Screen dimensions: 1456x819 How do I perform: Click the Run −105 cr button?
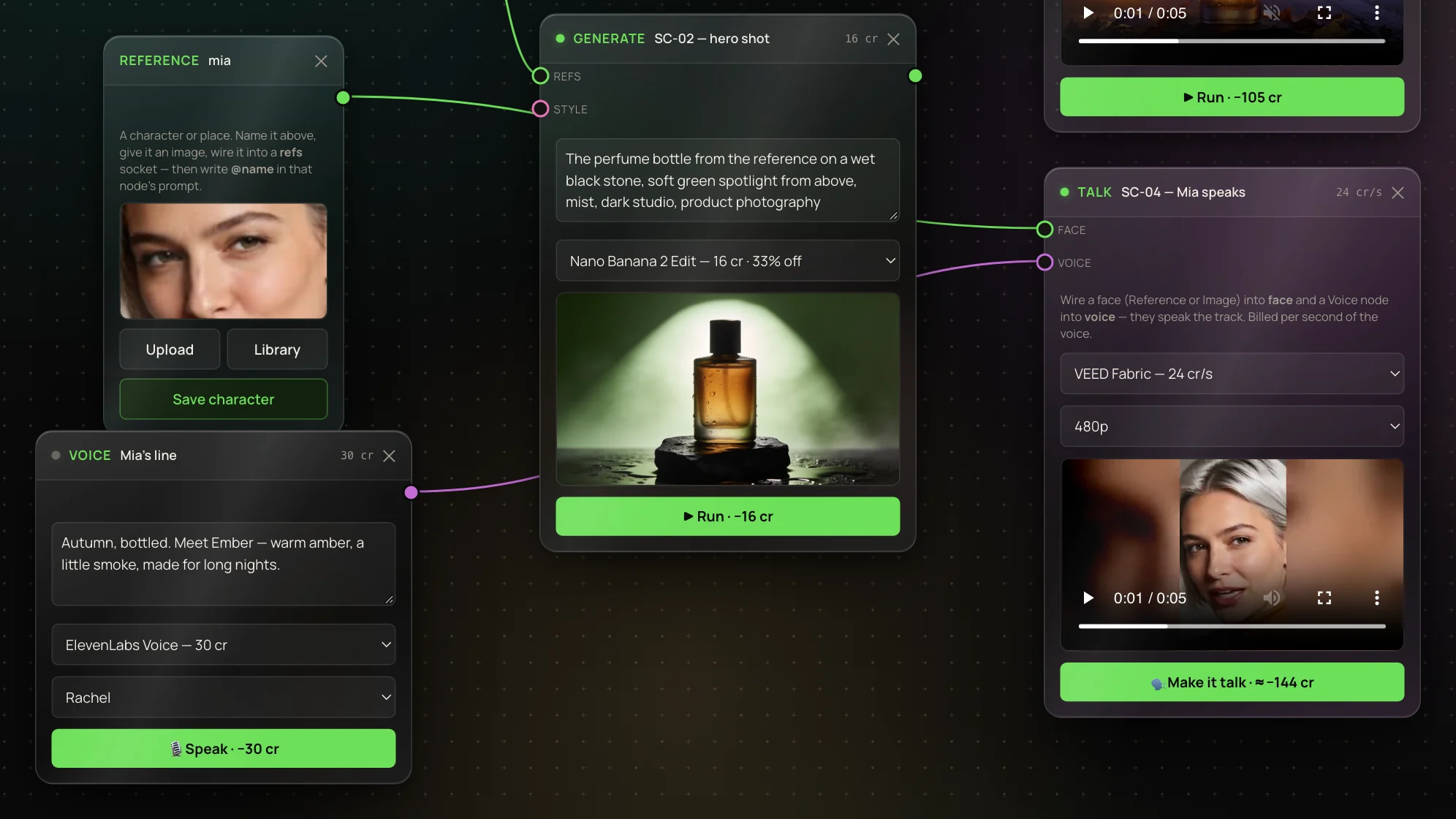coord(1232,97)
